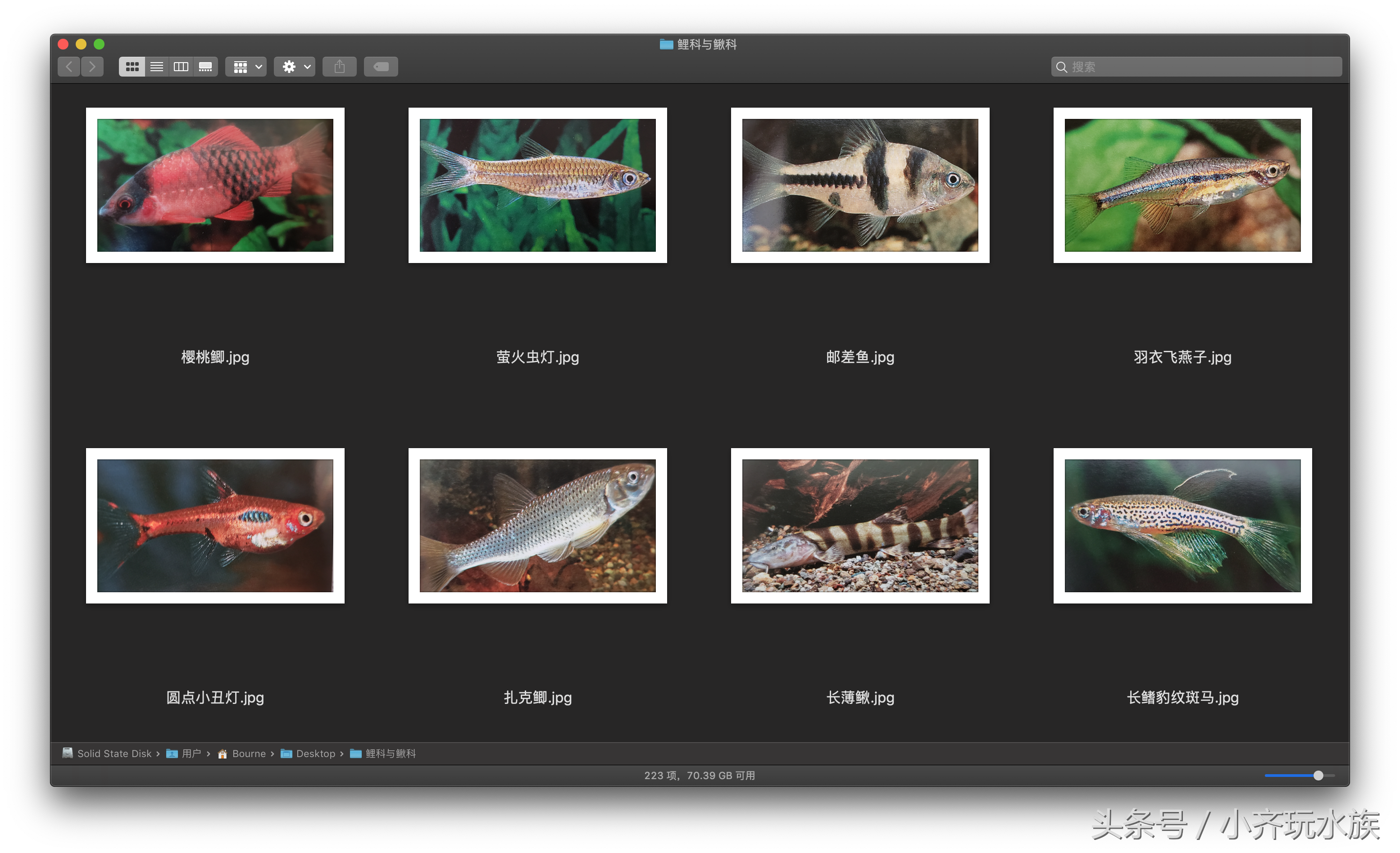This screenshot has height=853, width=1400.
Task: Click the file name 萤火虫灯.jpg
Action: tap(537, 357)
